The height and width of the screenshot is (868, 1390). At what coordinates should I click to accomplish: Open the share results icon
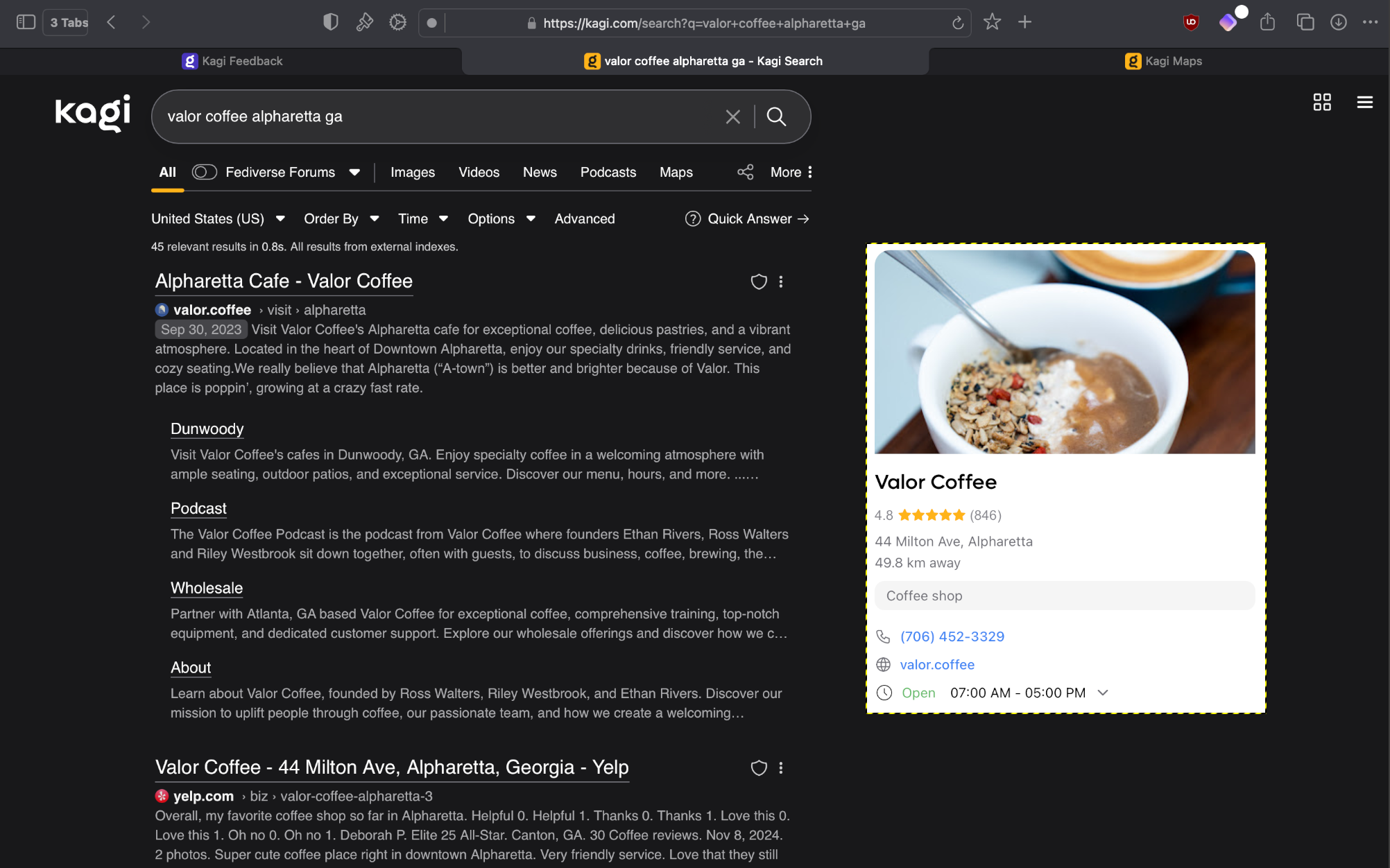745,172
